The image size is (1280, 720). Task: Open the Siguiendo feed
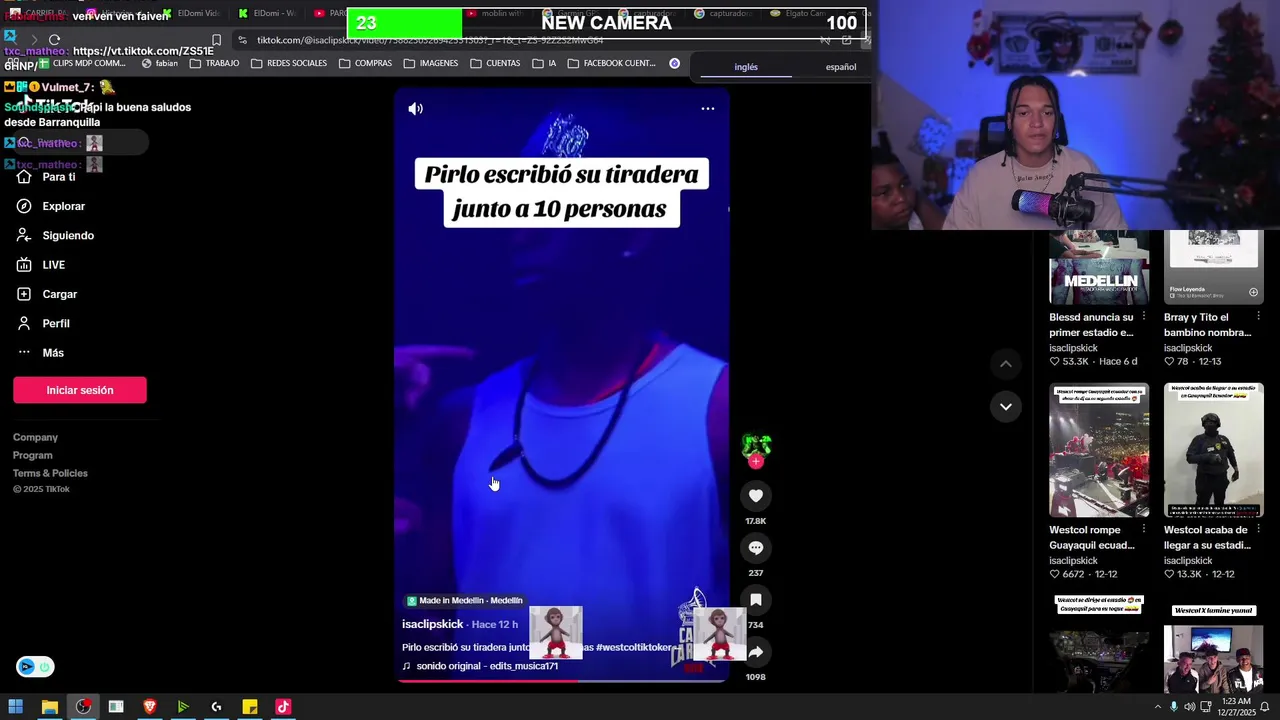[55, 235]
